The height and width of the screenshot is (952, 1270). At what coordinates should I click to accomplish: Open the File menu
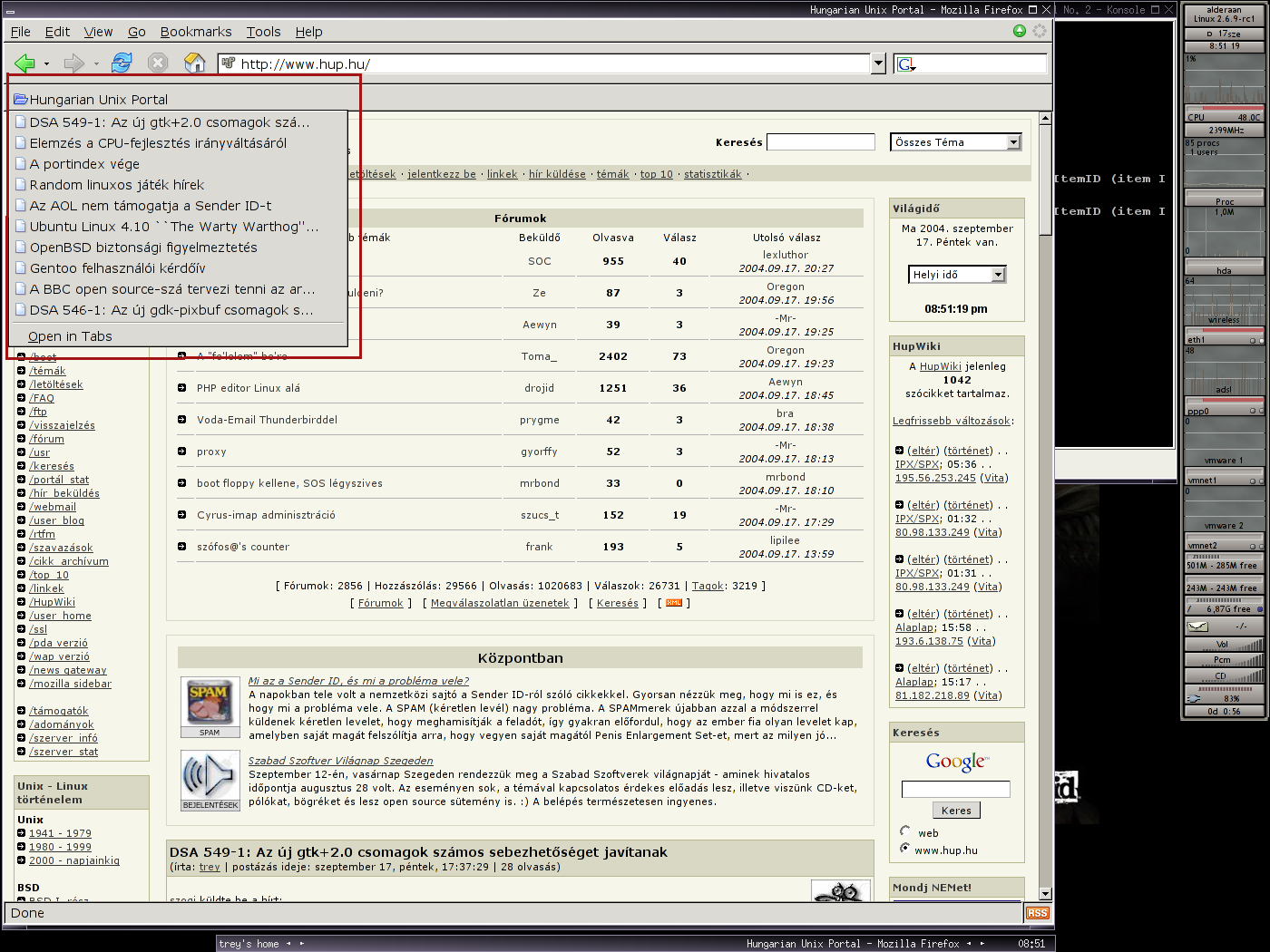(x=21, y=32)
